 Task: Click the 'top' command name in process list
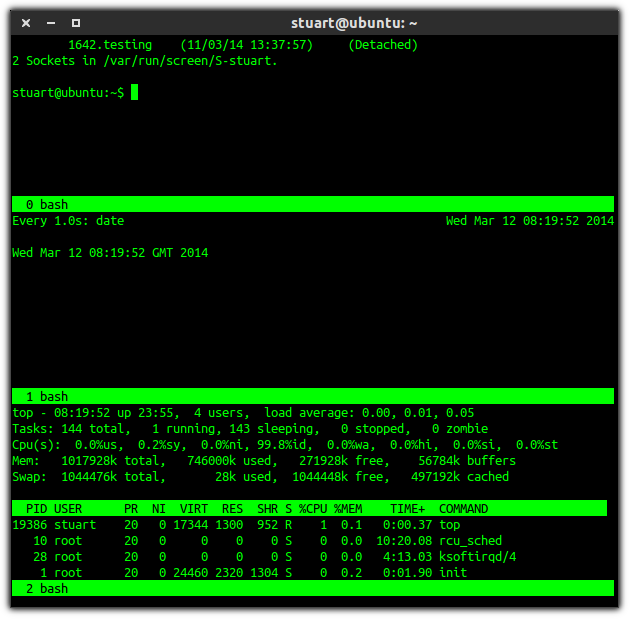[450, 525]
